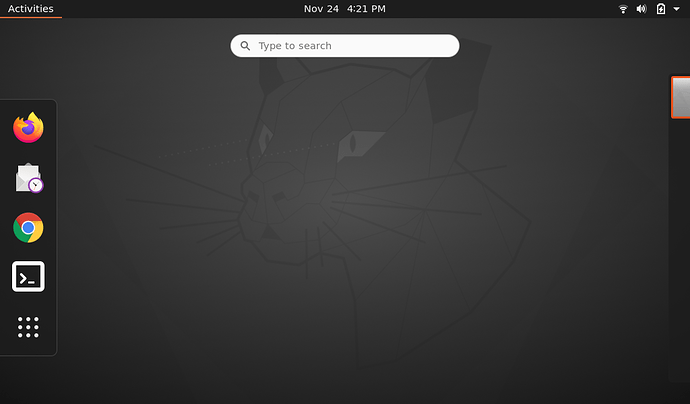The height and width of the screenshot is (404, 690).
Task: Open the system menu dropdown arrow
Action: pyautogui.click(x=676, y=9)
